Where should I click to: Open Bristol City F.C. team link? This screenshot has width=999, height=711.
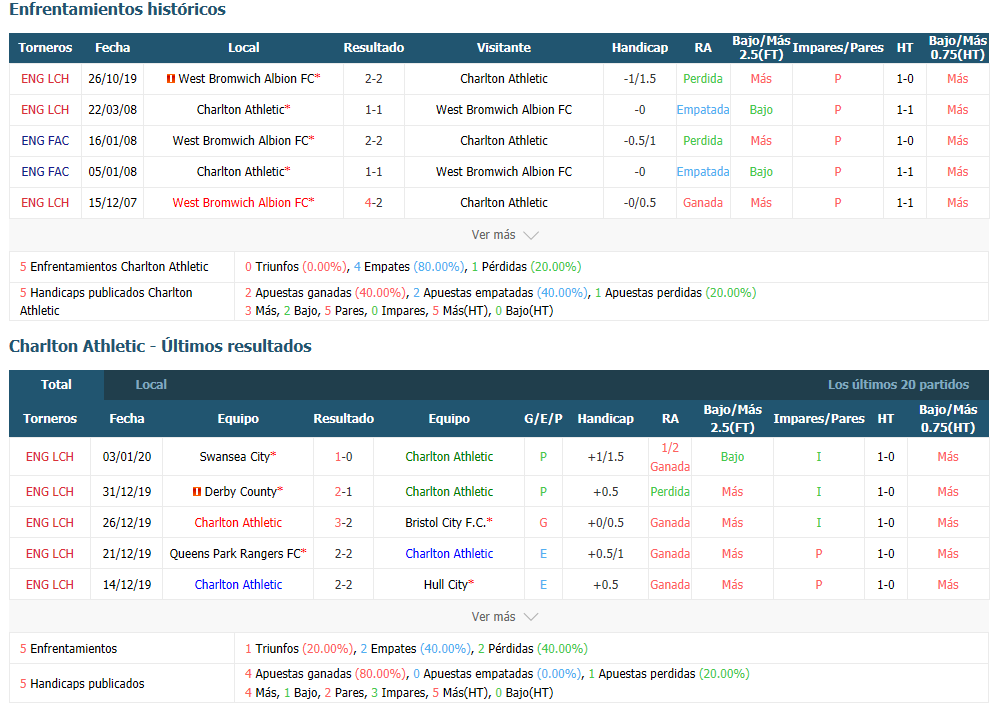pyautogui.click(x=445, y=523)
